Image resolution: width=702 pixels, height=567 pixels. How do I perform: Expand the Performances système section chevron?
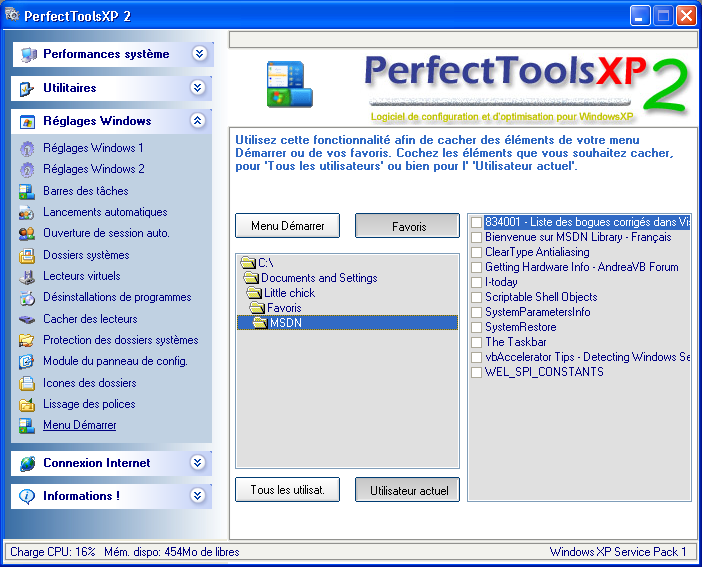pyautogui.click(x=199, y=54)
